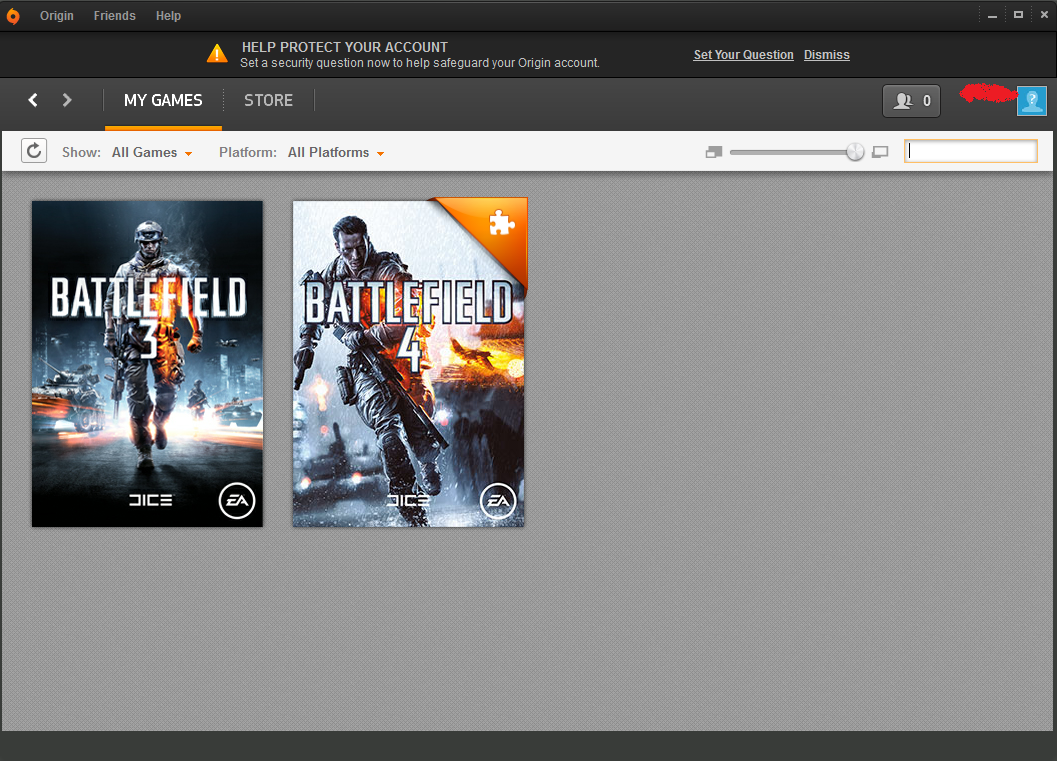This screenshot has height=761, width=1057.
Task: Go back with the left arrow
Action: [33, 100]
